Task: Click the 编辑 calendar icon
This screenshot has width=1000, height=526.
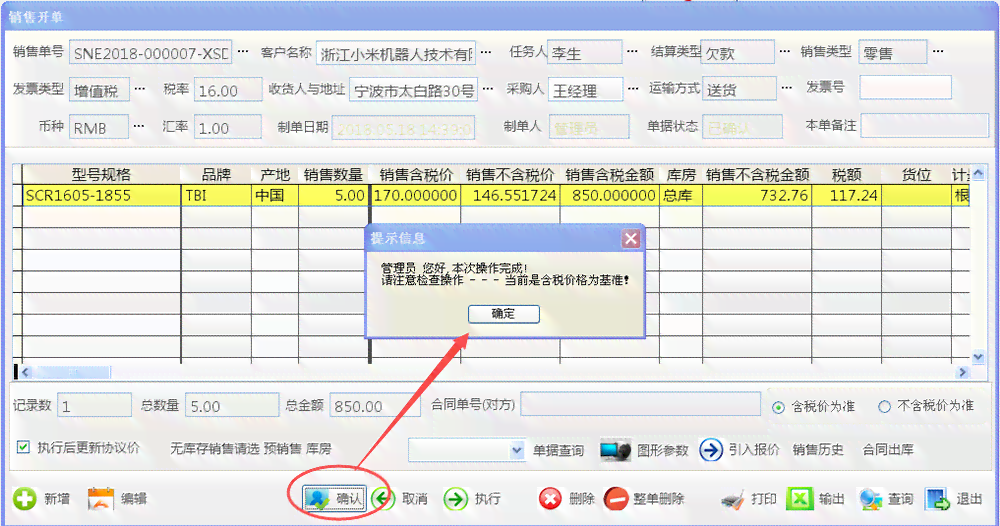Action: 101,499
